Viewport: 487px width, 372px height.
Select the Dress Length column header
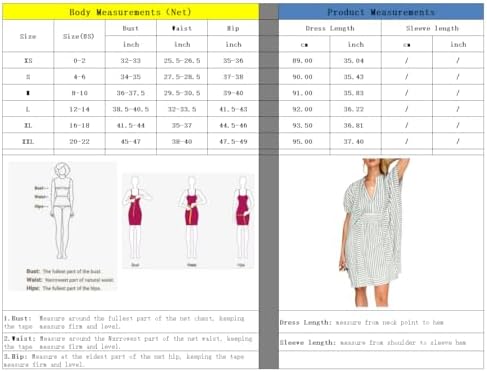click(330, 28)
